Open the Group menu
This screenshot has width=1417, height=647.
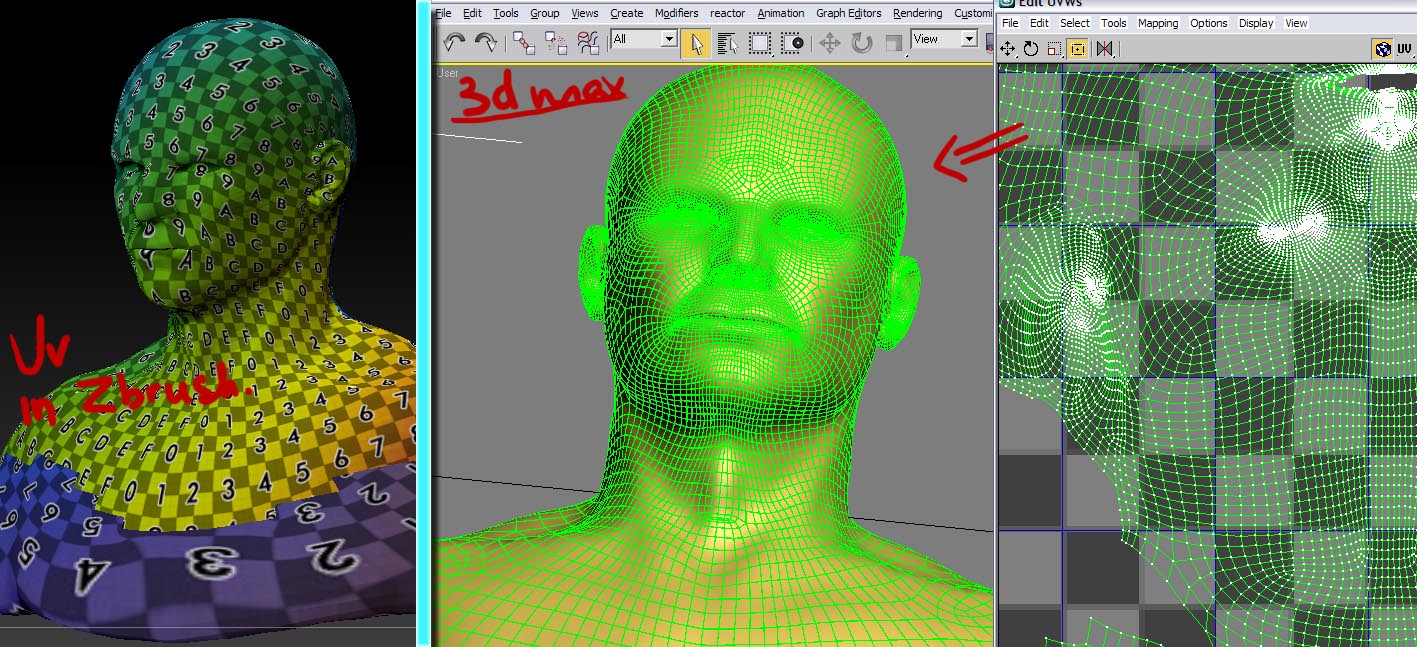click(545, 13)
